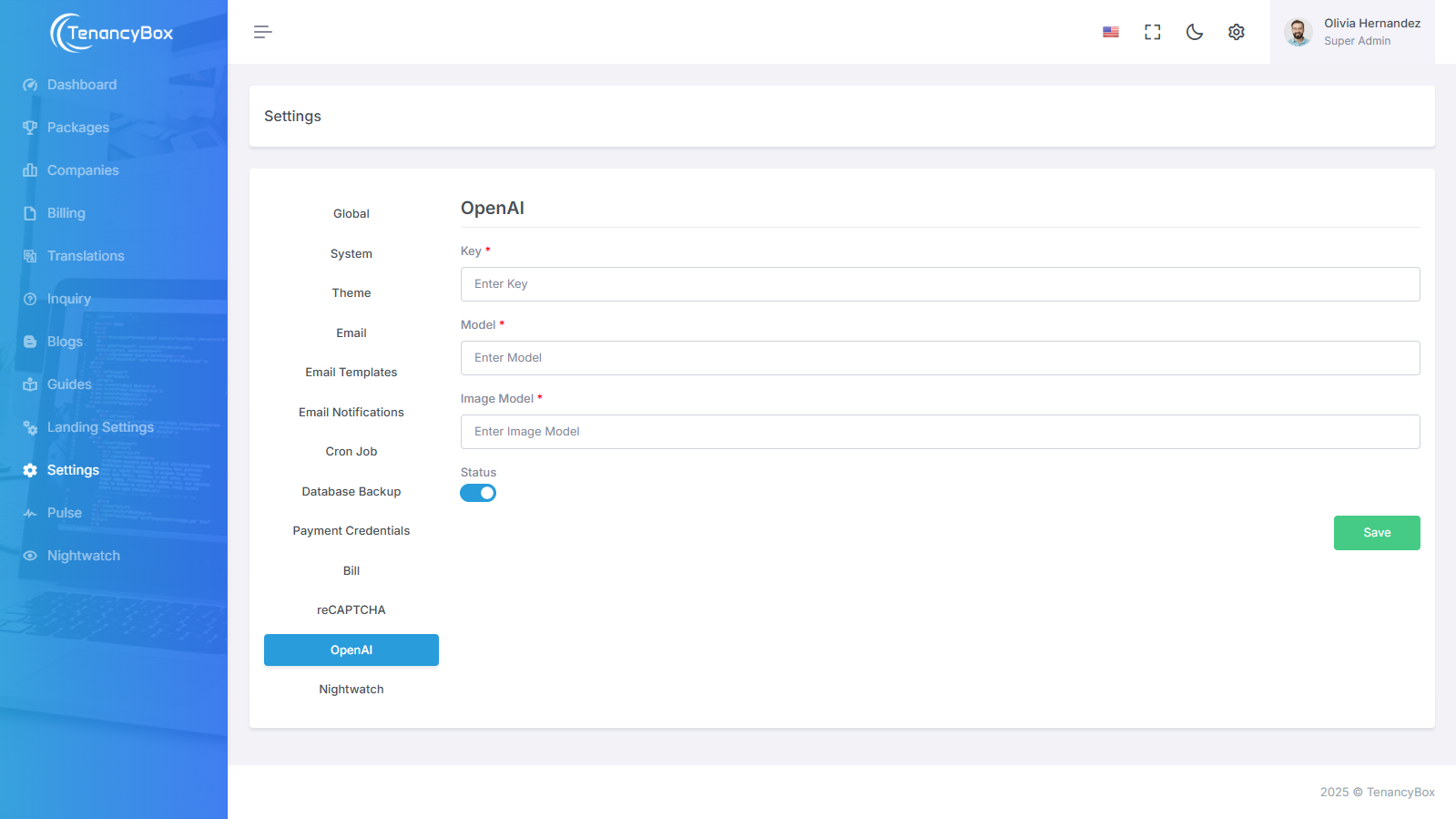Switch to Global settings tab

tap(351, 214)
